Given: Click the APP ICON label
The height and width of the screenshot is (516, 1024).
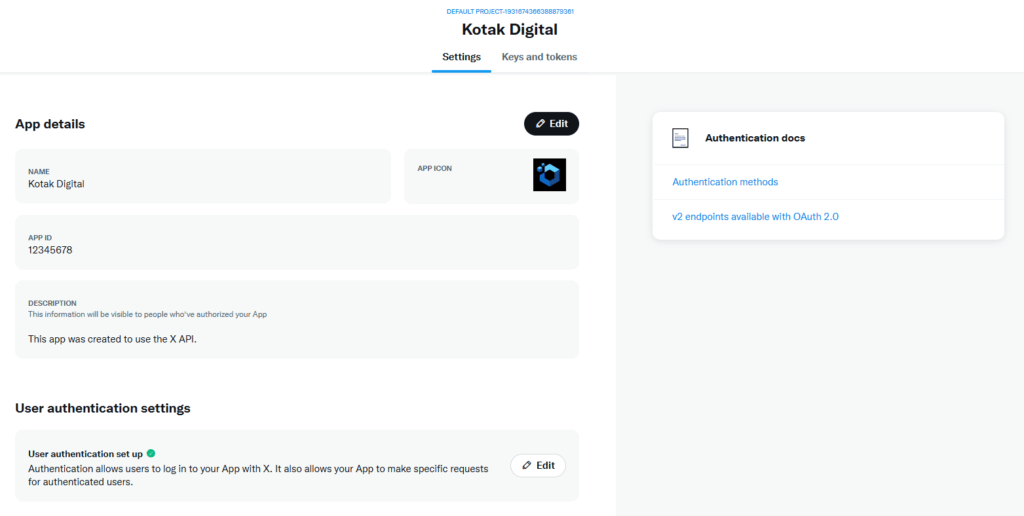Looking at the screenshot, I should coord(434,169).
